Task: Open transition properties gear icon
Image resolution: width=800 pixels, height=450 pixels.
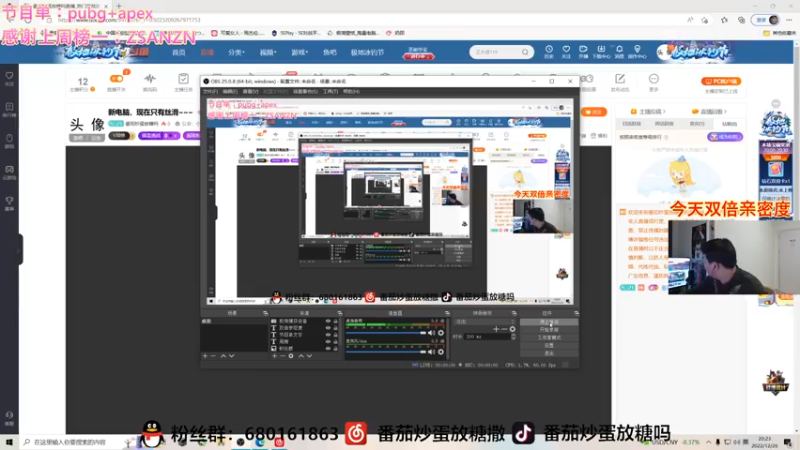Action: click(x=512, y=329)
